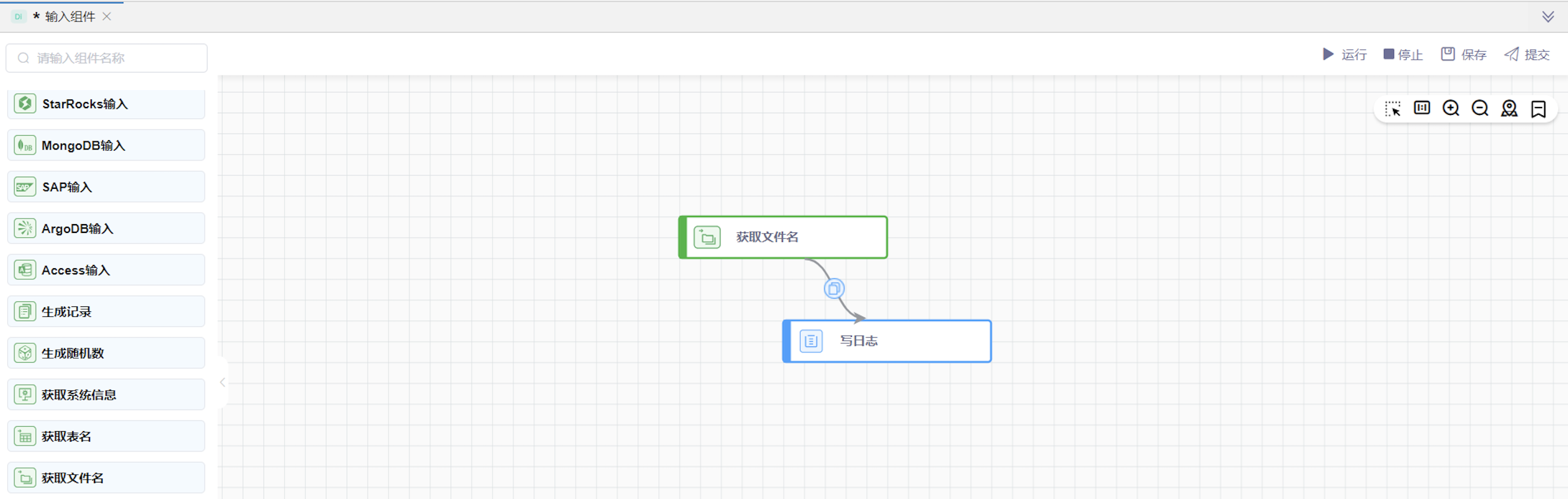
Task: Close the 输入组件 tab
Action: pos(107,17)
